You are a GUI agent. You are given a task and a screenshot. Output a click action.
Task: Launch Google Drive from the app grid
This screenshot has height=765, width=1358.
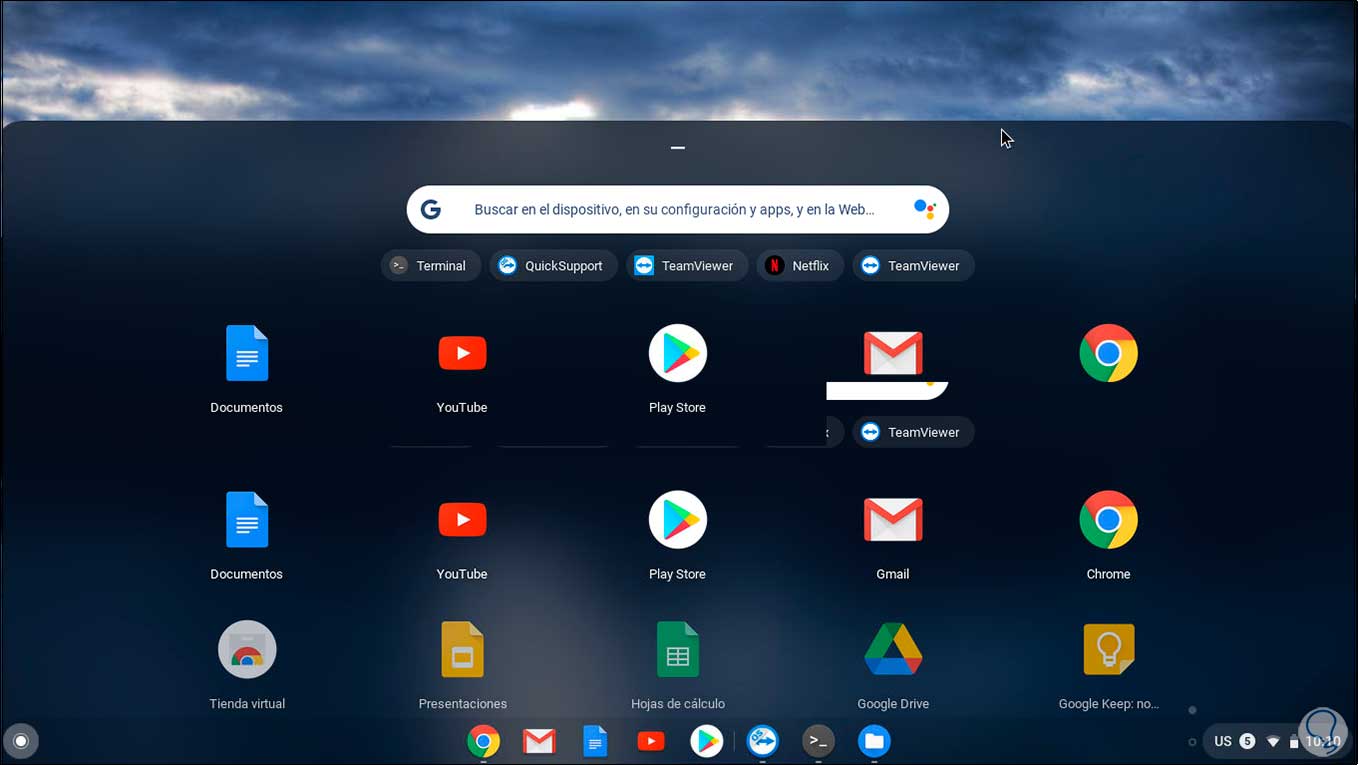[x=893, y=665]
